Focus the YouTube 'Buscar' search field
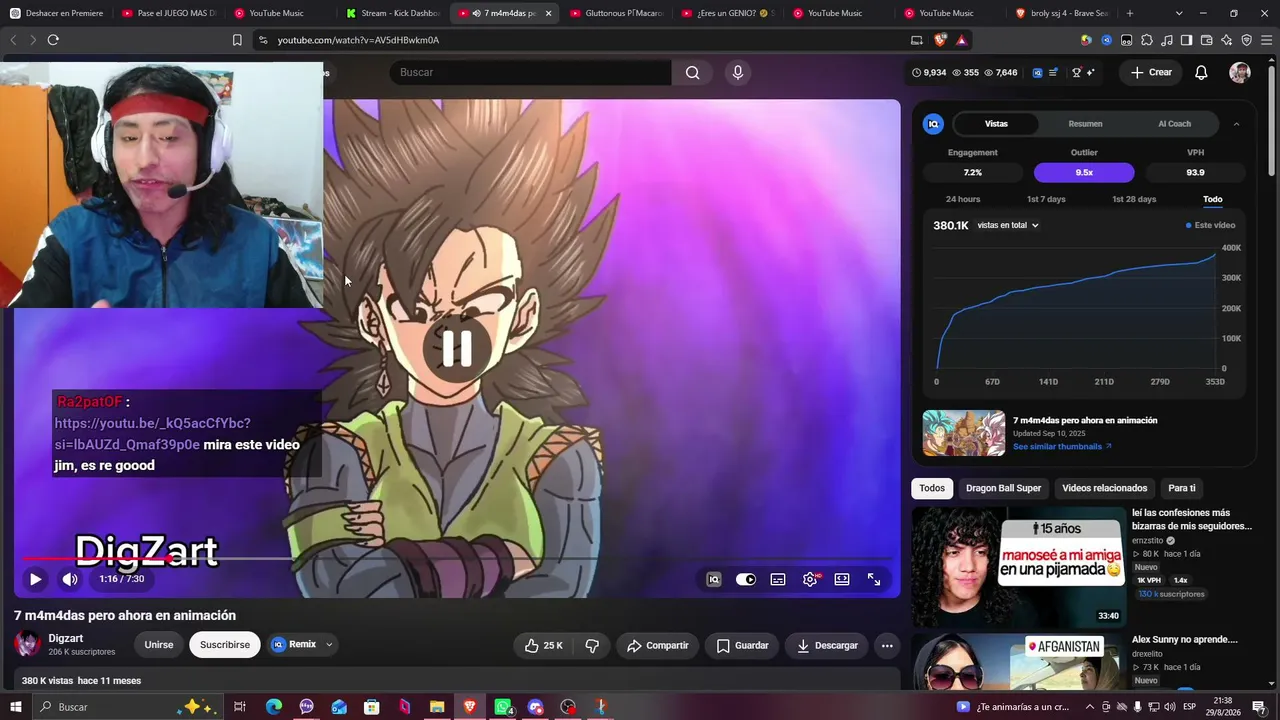The width and height of the screenshot is (1280, 720). coord(531,72)
